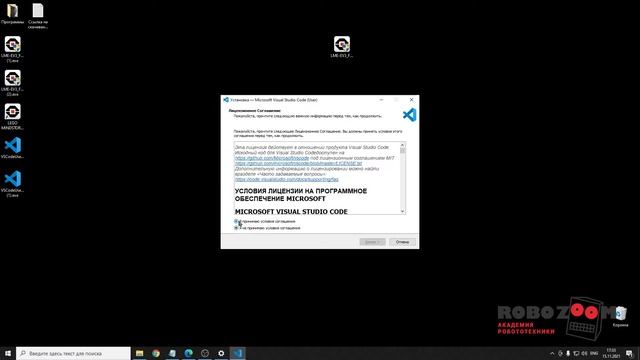The height and width of the screenshot is (360, 640).
Task: Close the Visual Studio Code setup window
Action: pyautogui.click(x=411, y=100)
